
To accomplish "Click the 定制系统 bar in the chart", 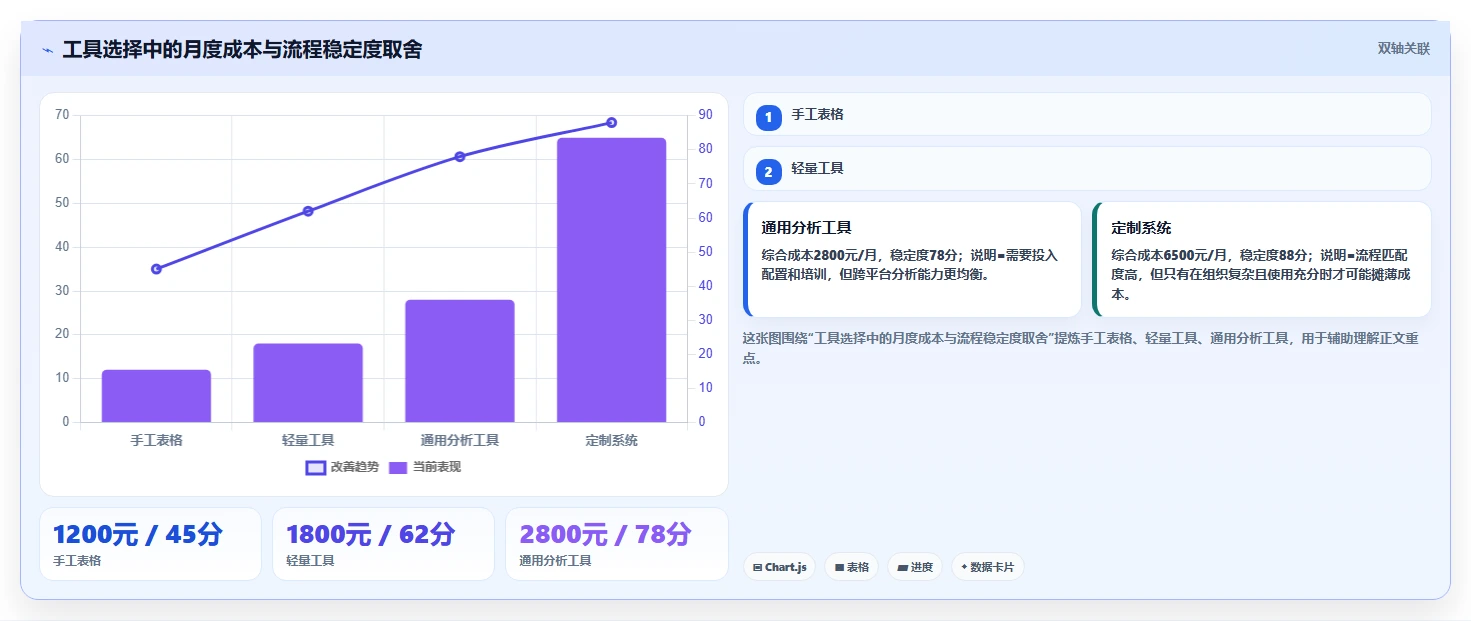I will 611,280.
